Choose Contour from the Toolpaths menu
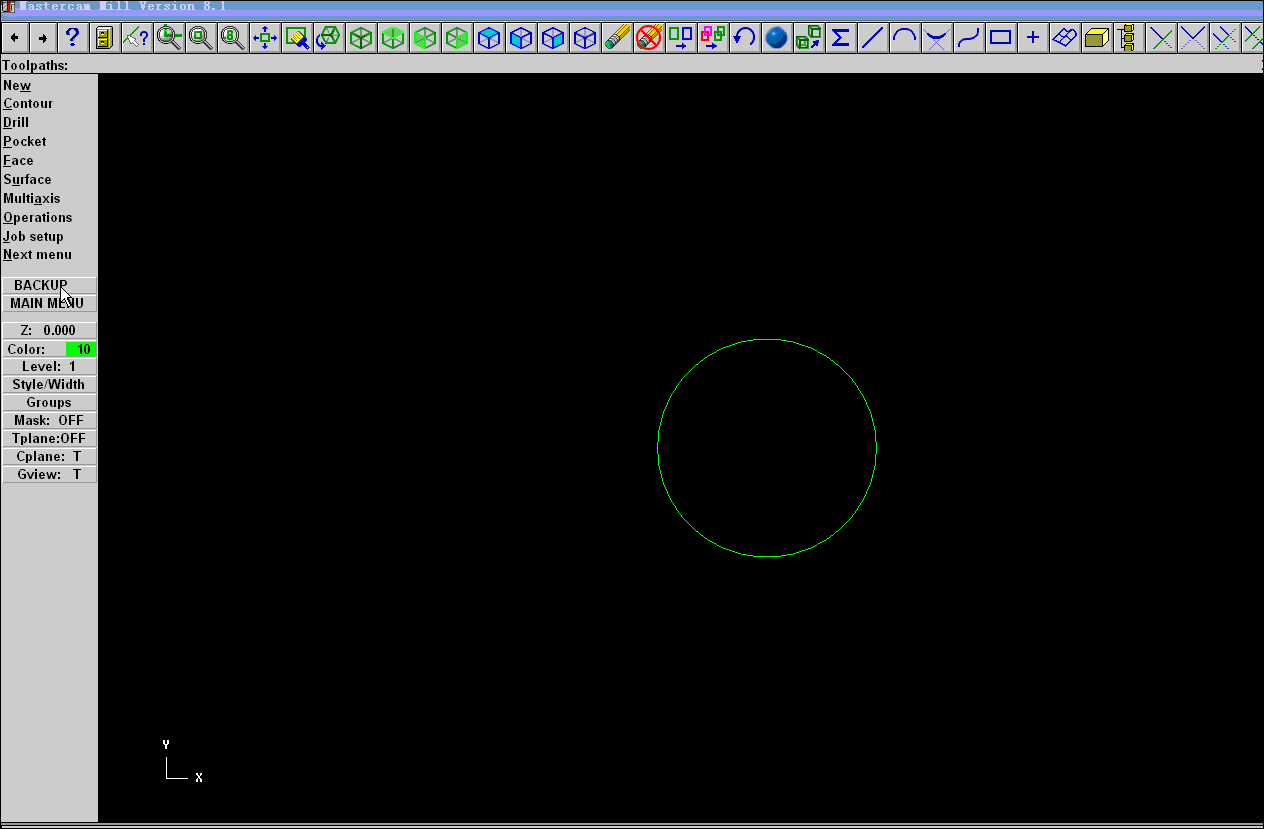1264x829 pixels. pyautogui.click(x=28, y=104)
